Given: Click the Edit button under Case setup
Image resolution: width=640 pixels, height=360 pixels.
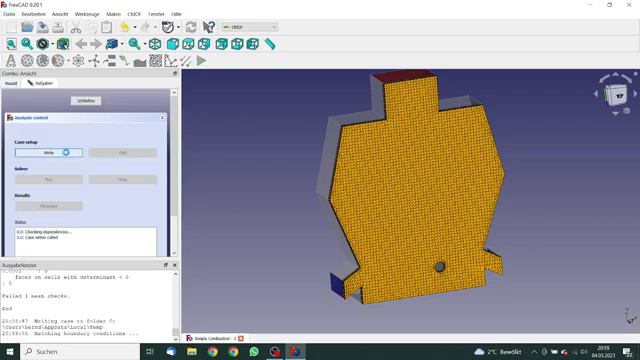Looking at the screenshot, I should click(123, 153).
